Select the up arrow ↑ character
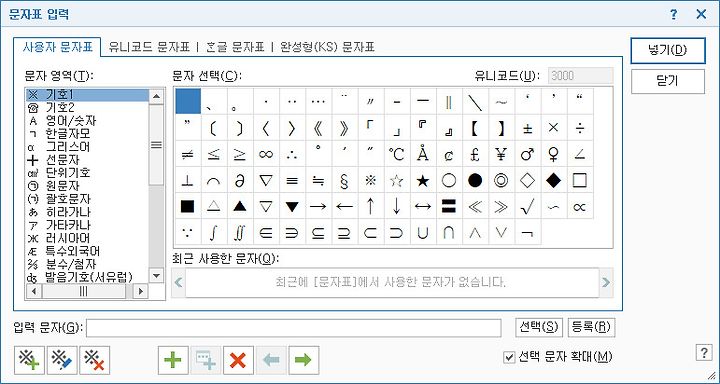Screen dimensions: 720x384 click(370, 207)
